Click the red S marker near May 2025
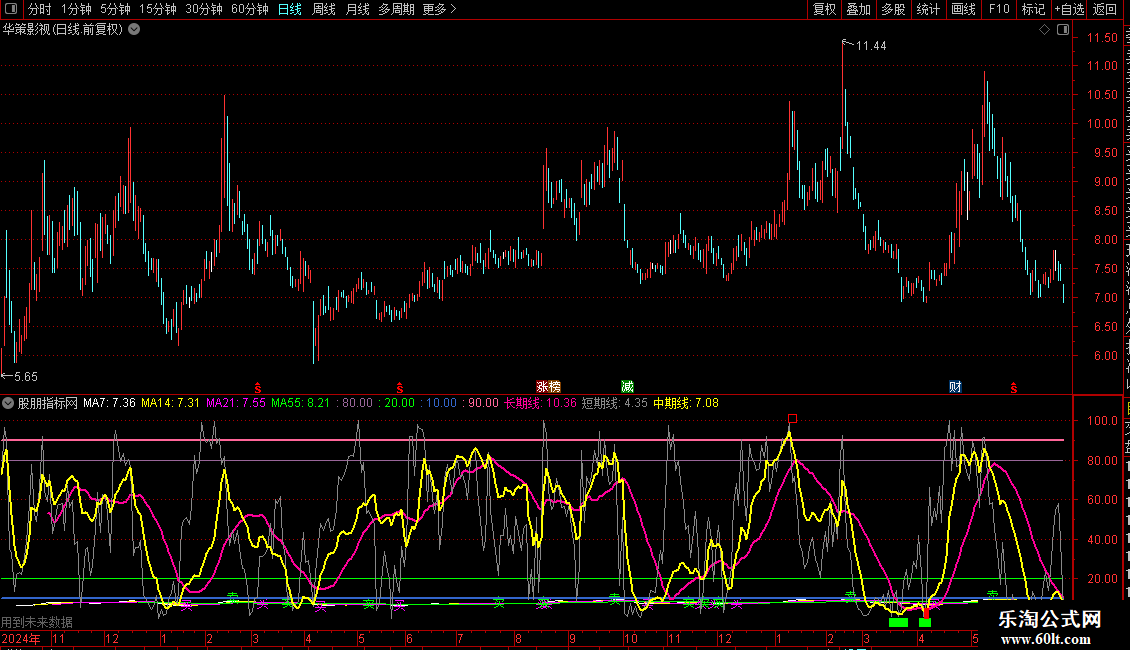Viewport: 1130px width, 650px height. tap(1013, 388)
